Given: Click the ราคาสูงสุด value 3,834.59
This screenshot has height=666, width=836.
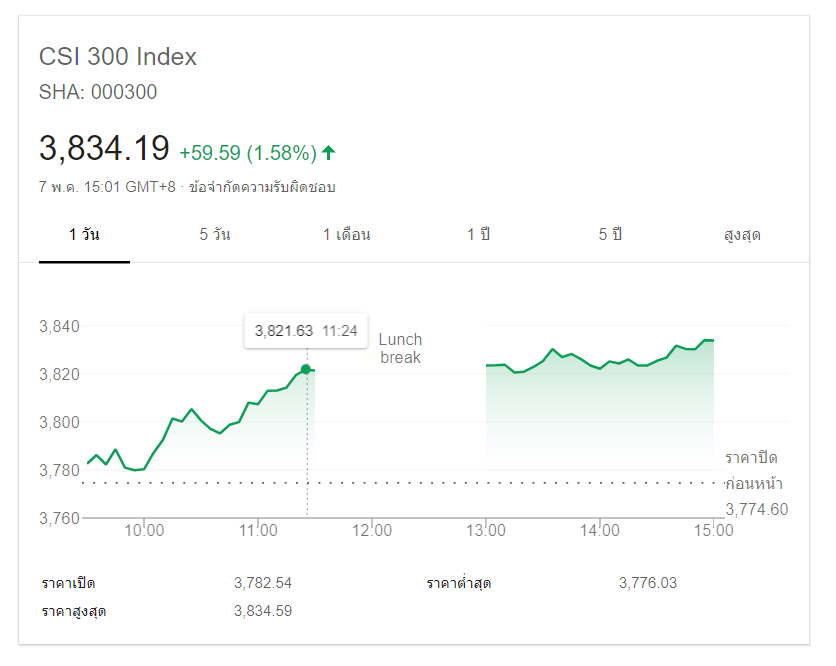Looking at the screenshot, I should pos(263,611).
